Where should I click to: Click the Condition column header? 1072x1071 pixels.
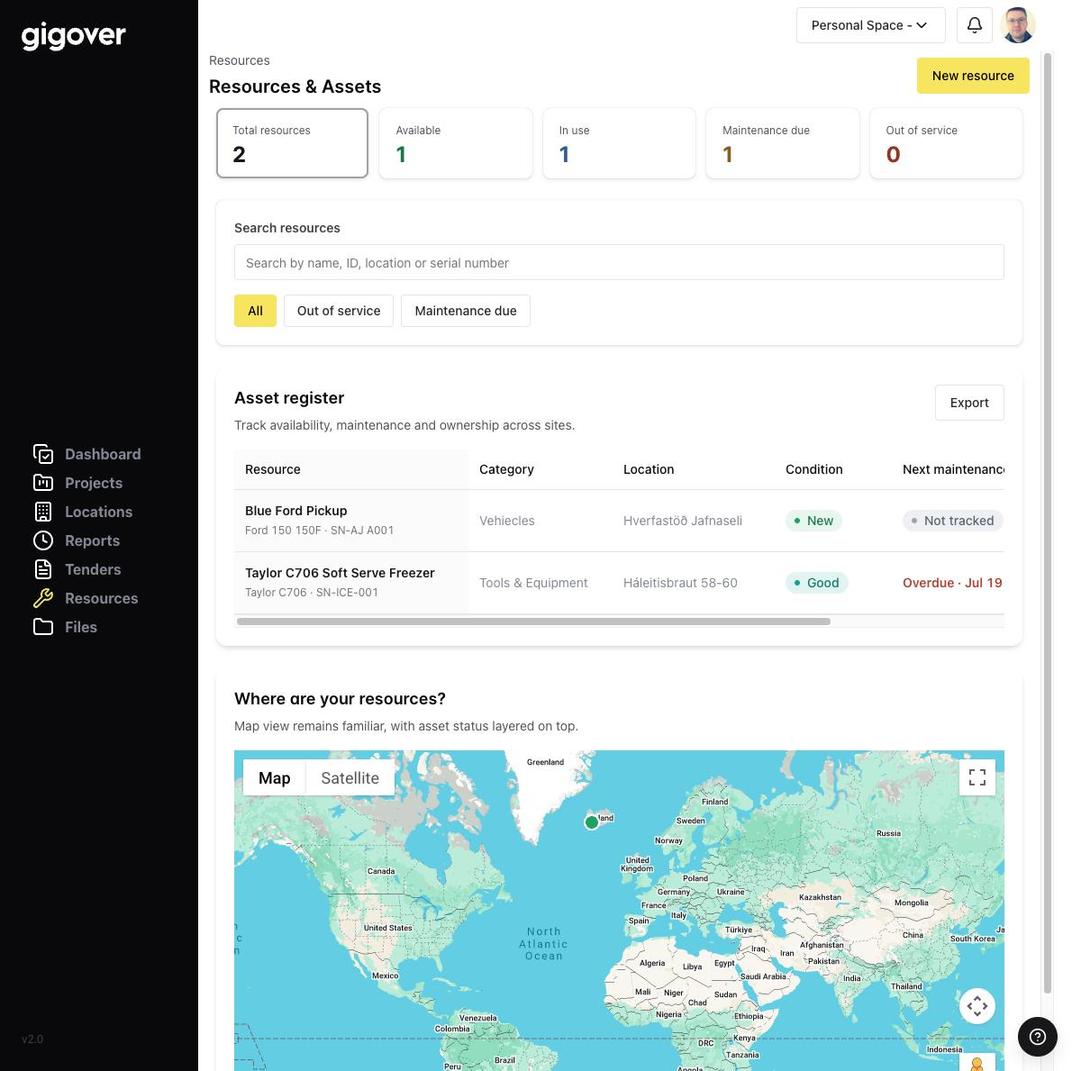pos(814,469)
